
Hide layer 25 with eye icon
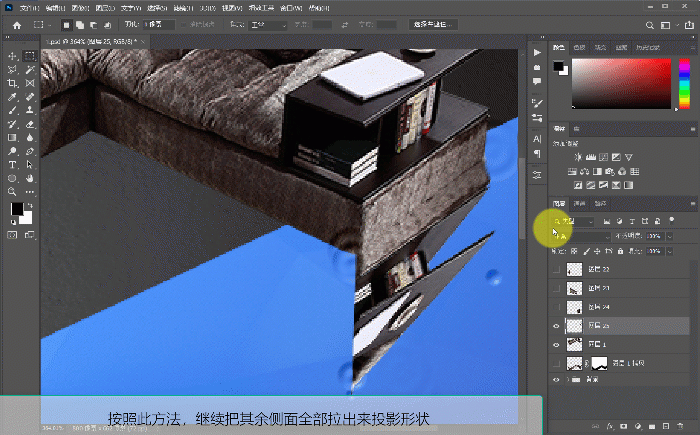tap(556, 326)
